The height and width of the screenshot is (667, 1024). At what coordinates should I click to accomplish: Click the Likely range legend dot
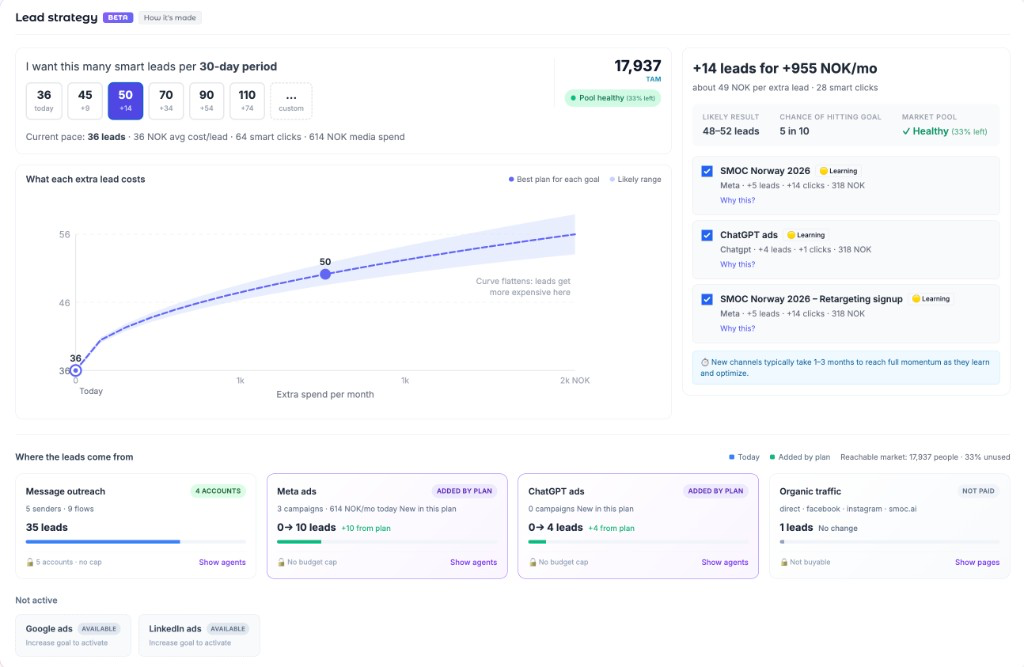[x=612, y=180]
